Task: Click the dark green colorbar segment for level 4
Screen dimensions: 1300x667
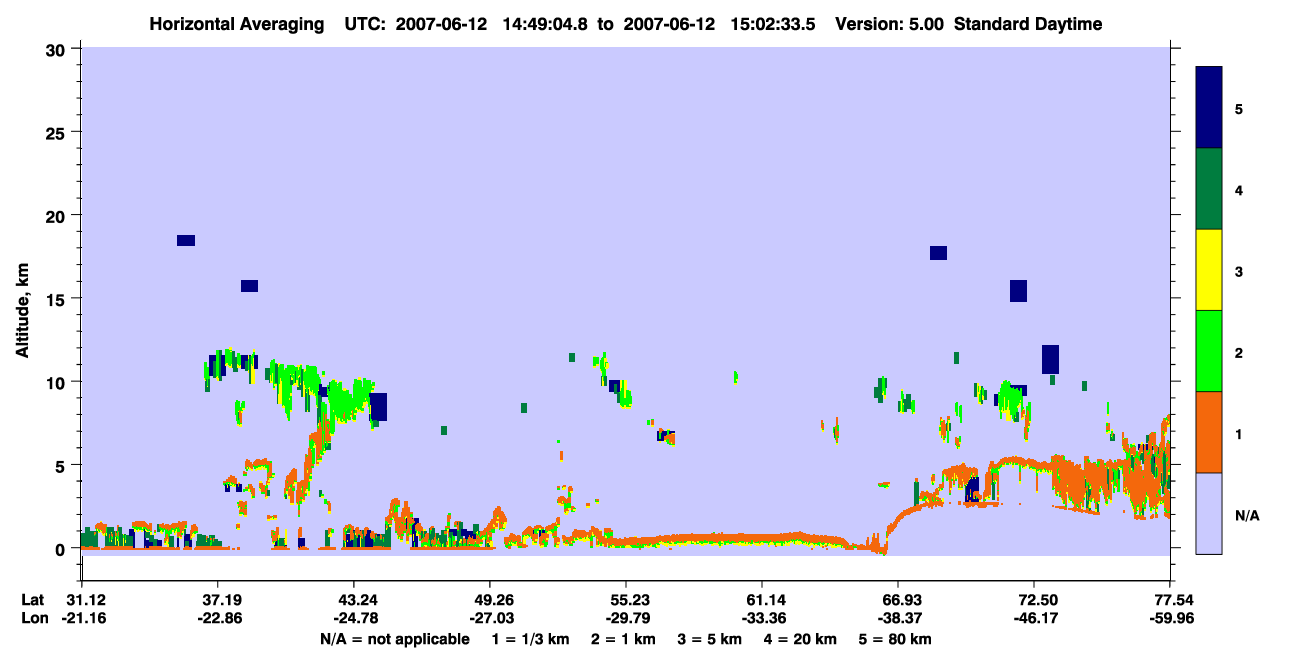Action: [1209, 189]
